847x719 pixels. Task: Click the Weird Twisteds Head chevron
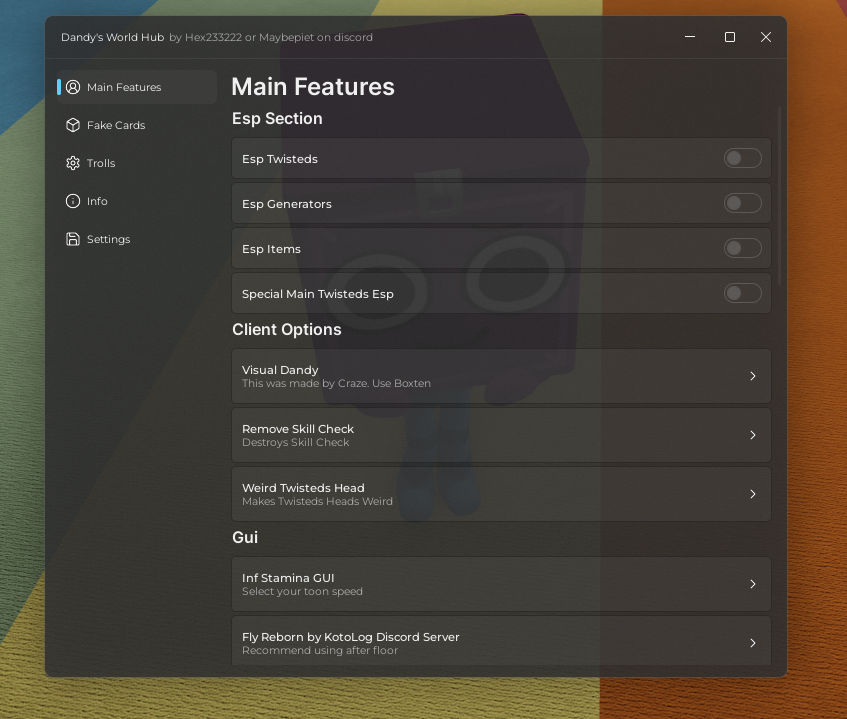click(x=752, y=494)
